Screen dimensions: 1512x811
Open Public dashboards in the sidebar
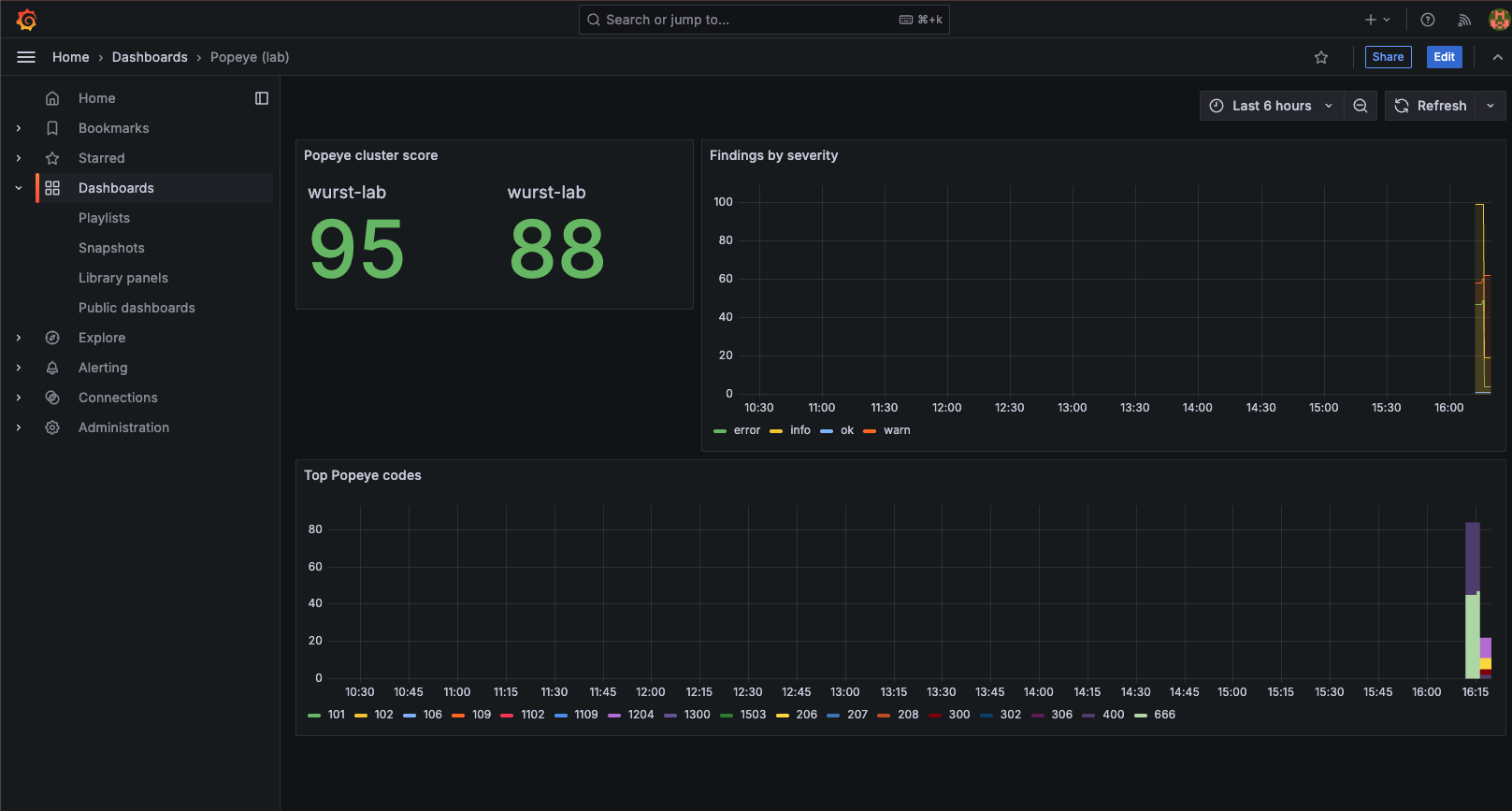[137, 308]
